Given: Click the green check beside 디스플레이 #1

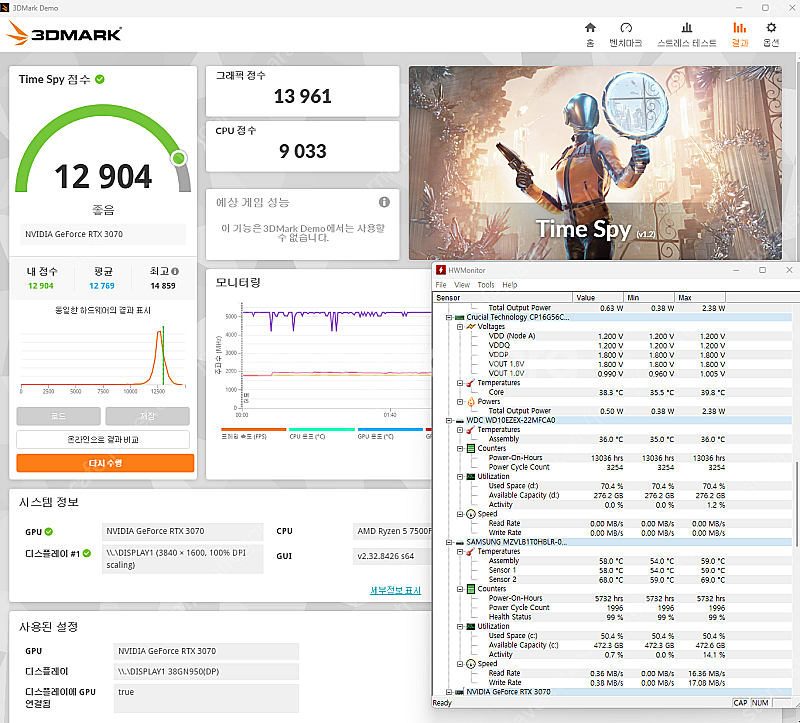Looking at the screenshot, I should tap(87, 553).
